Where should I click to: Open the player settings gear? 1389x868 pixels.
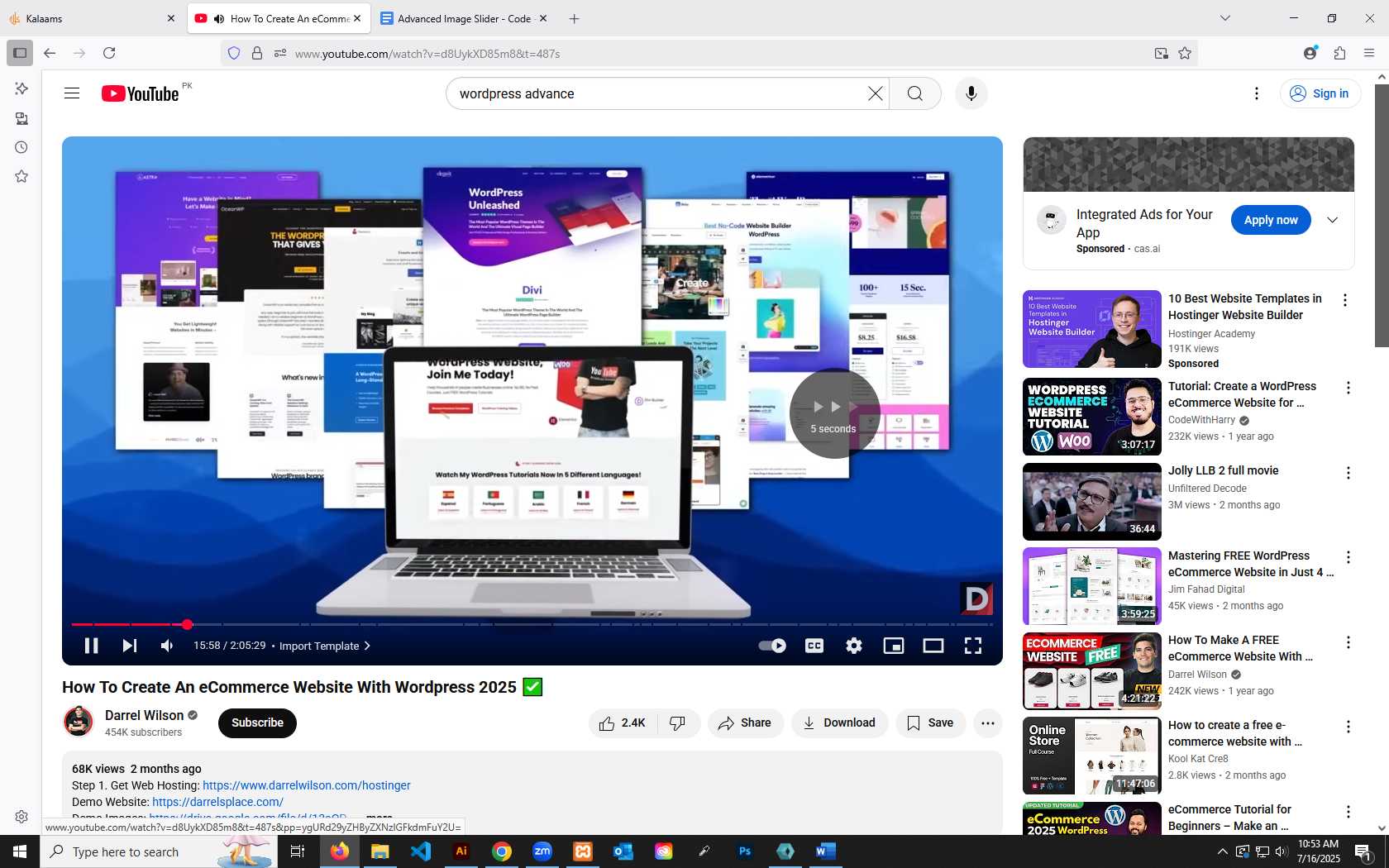coord(854,646)
